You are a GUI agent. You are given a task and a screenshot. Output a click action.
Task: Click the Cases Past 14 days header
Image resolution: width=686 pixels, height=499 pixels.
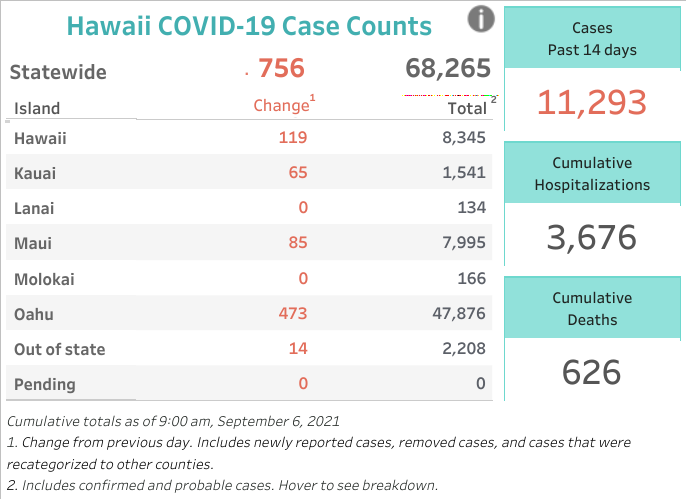point(592,38)
